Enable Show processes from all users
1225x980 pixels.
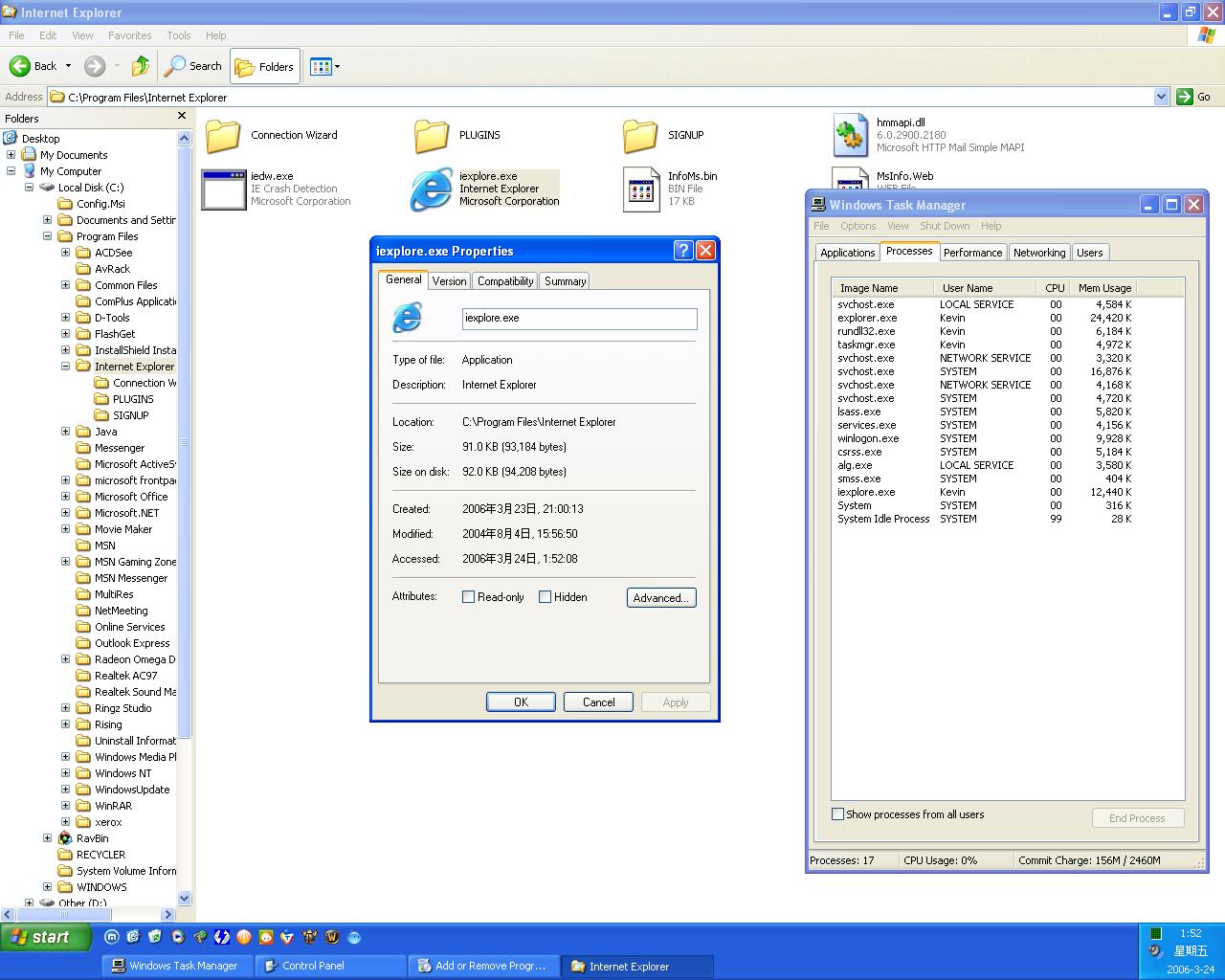point(838,814)
